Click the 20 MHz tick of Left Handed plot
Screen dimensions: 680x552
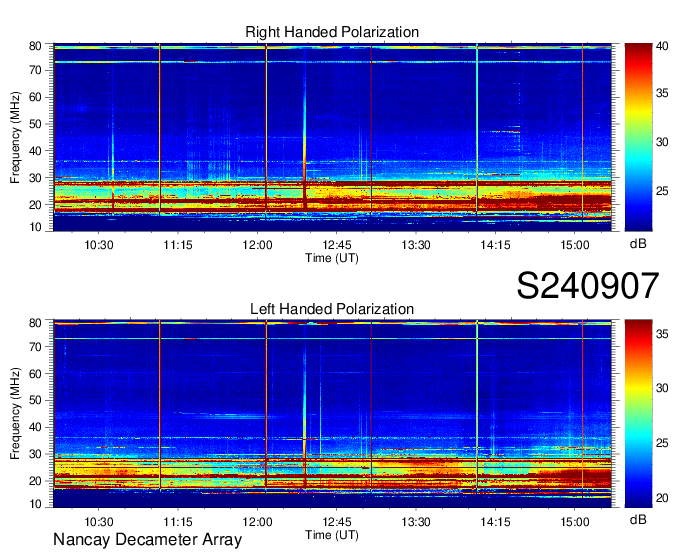coord(35,481)
